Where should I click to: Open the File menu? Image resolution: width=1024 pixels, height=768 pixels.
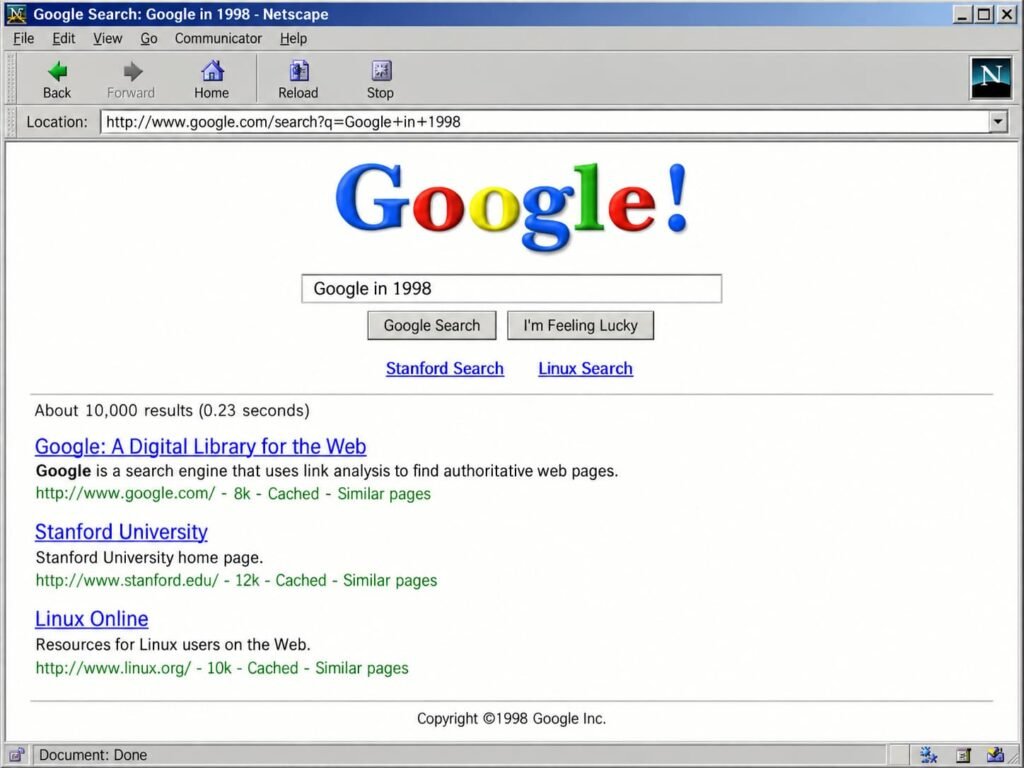pyautogui.click(x=24, y=39)
